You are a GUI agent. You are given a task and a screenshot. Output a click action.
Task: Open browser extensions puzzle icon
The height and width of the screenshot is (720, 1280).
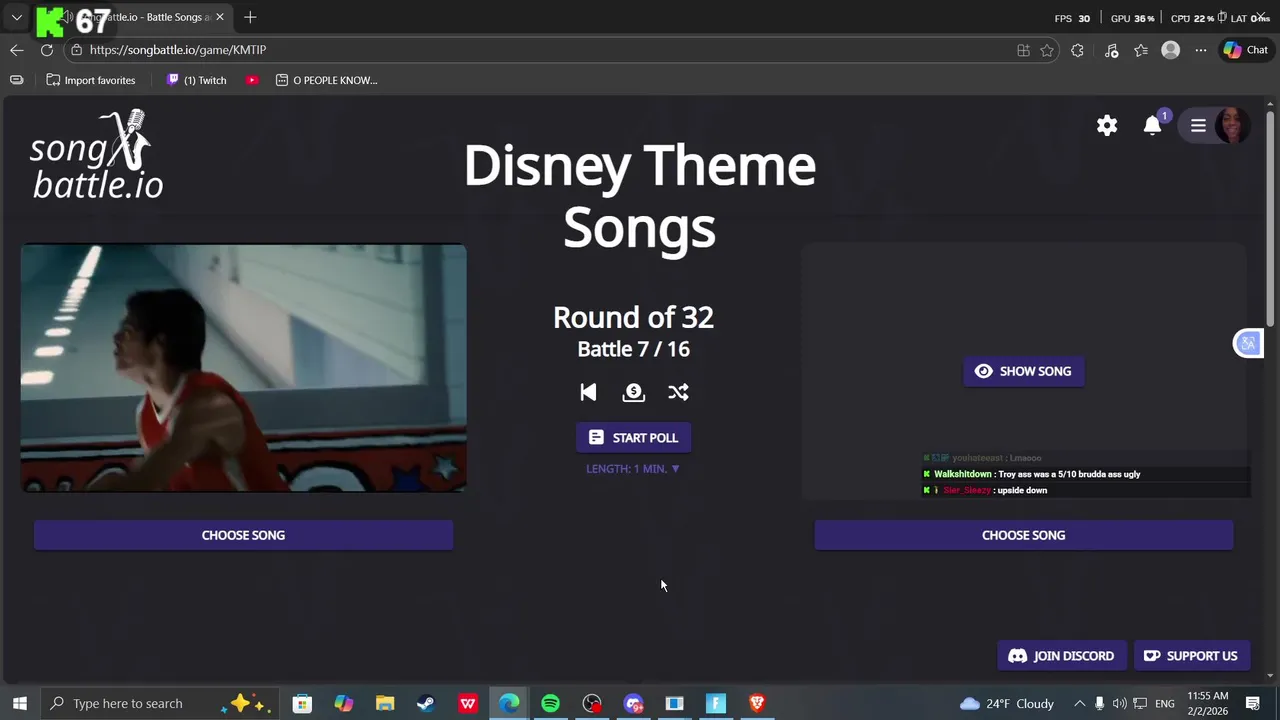[x=1077, y=50]
